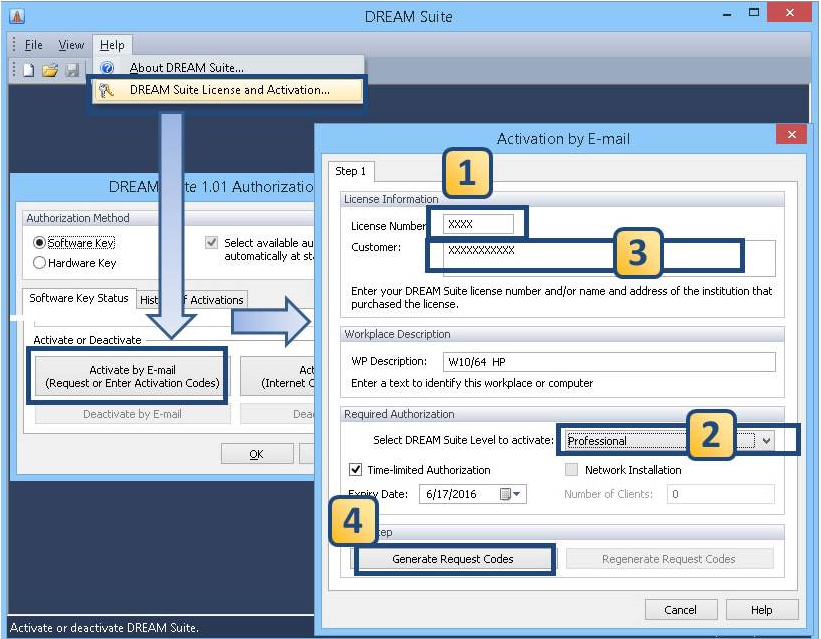The width and height of the screenshot is (821, 639).
Task: Click the 'Workplace Description' group label
Action: 397,334
